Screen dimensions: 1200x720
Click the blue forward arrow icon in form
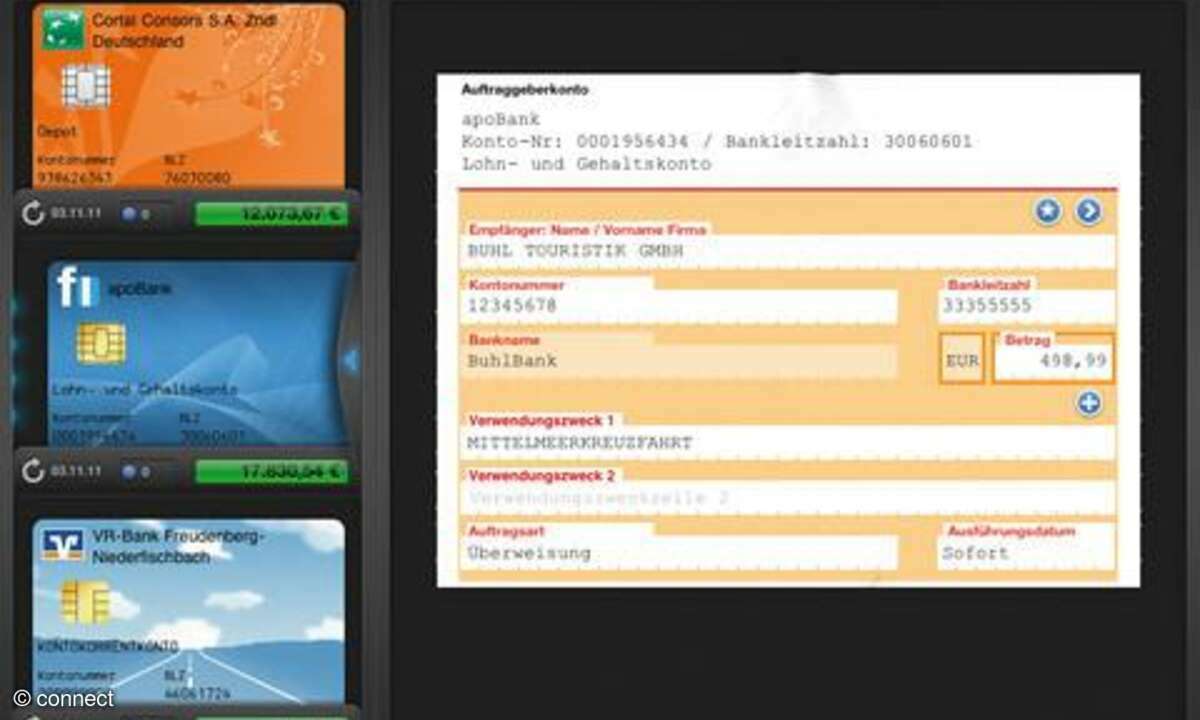coord(1087,211)
